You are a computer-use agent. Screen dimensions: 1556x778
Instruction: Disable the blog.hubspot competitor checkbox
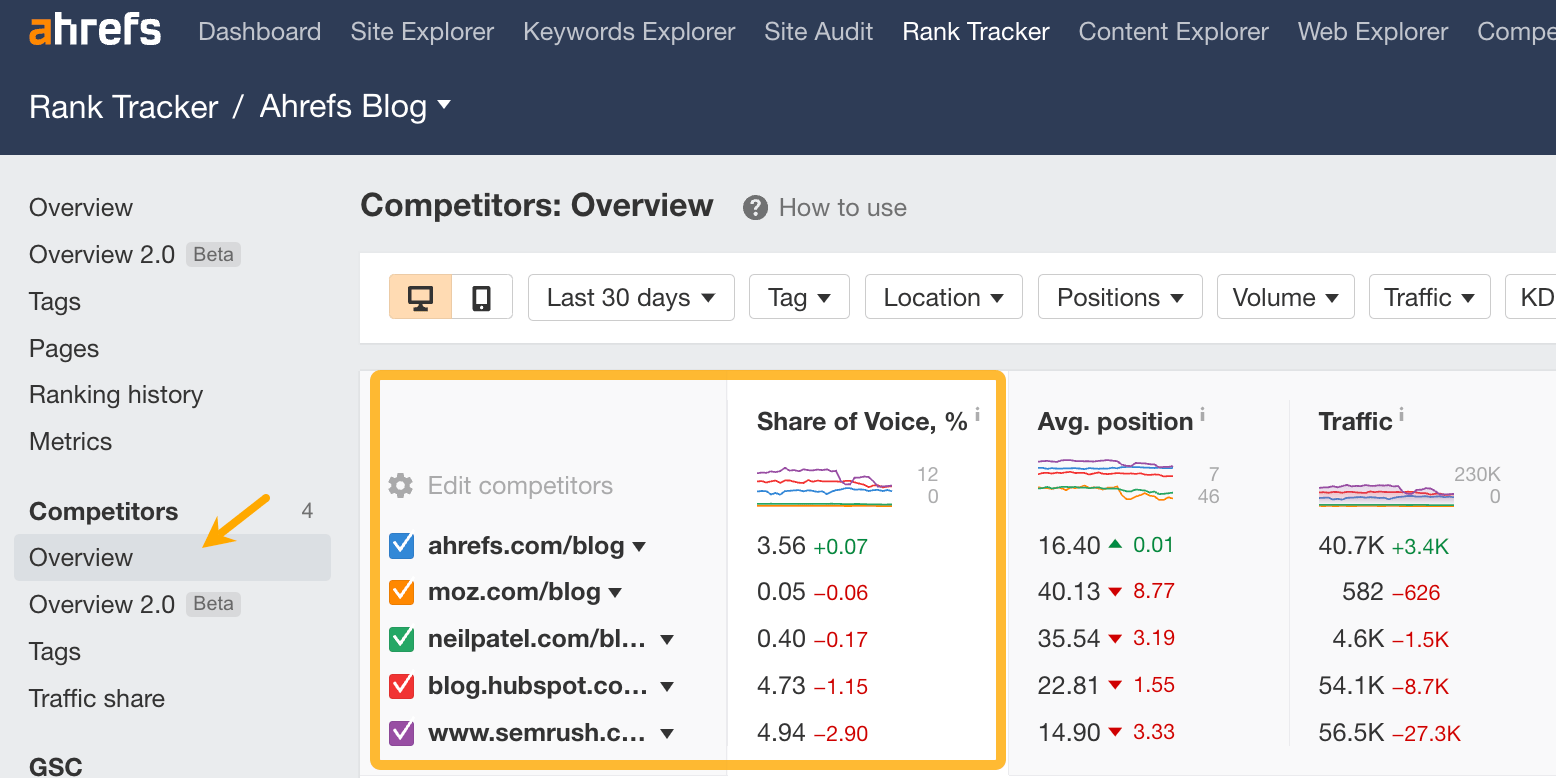click(x=400, y=685)
